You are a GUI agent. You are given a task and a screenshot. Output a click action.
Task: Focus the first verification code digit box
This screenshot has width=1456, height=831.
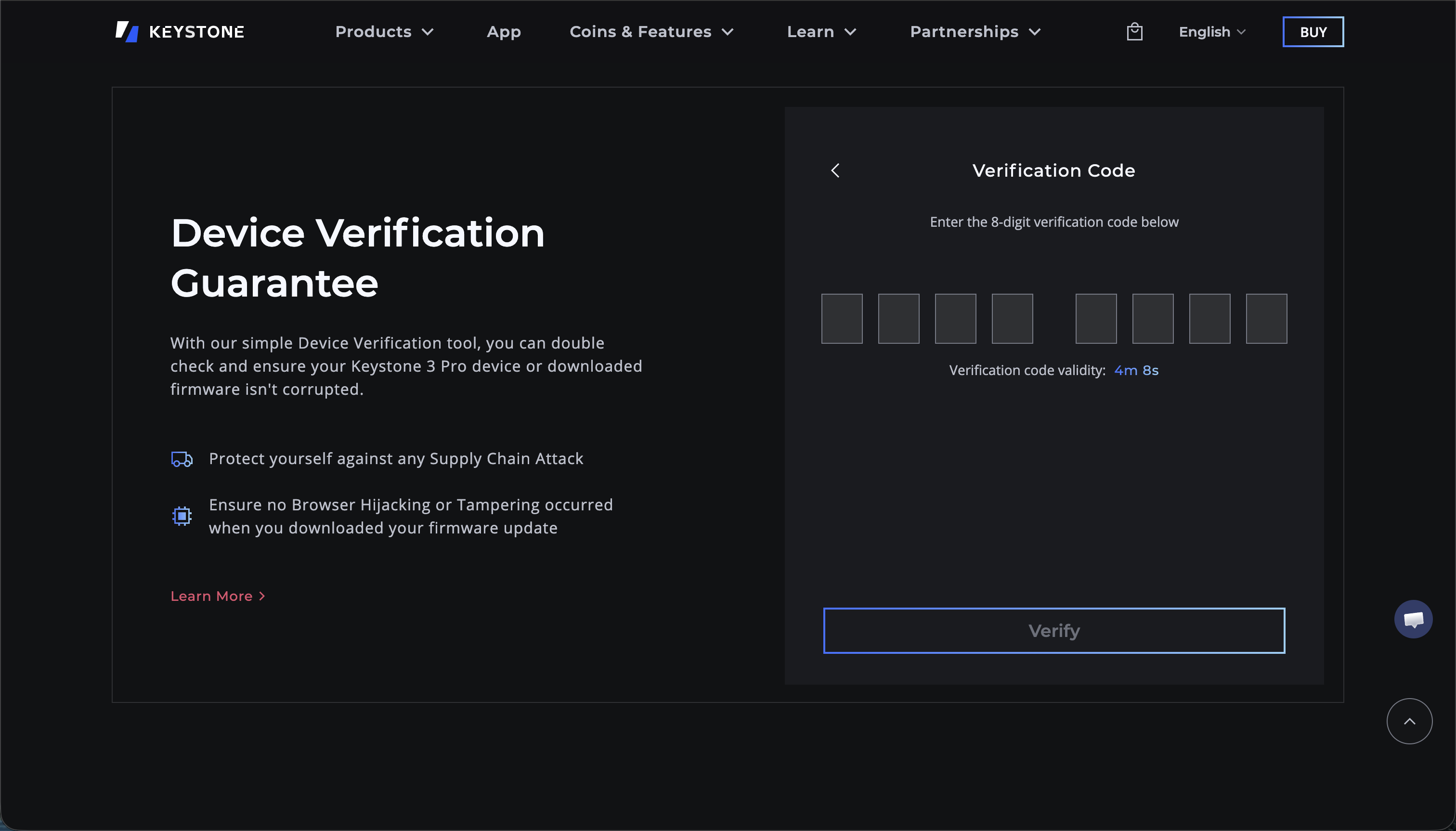(841, 318)
